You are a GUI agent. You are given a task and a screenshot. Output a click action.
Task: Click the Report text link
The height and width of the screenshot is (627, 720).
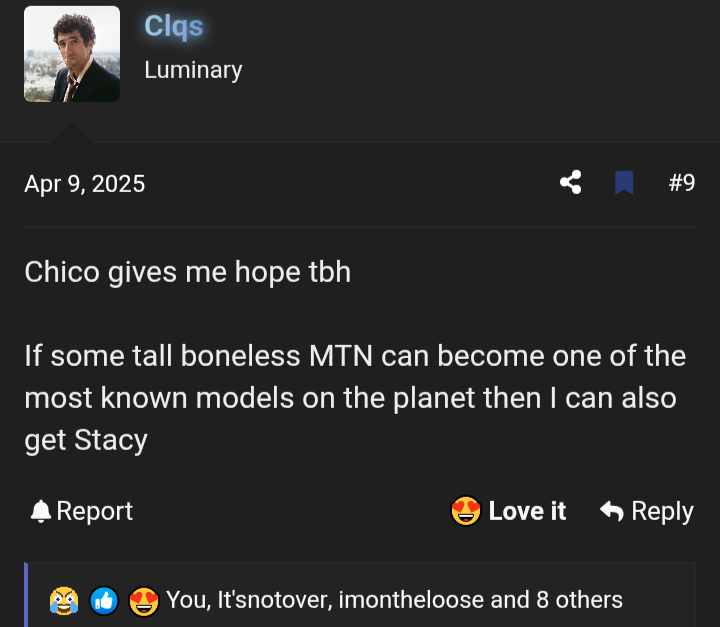[94, 511]
